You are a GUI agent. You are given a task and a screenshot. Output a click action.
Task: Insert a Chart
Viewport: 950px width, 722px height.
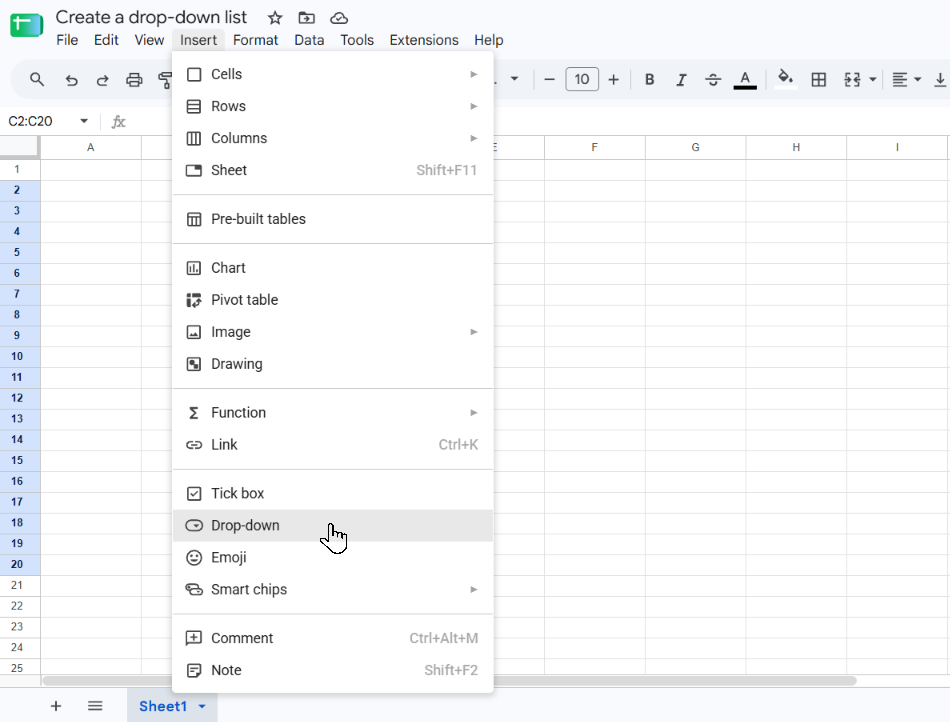click(x=333, y=268)
